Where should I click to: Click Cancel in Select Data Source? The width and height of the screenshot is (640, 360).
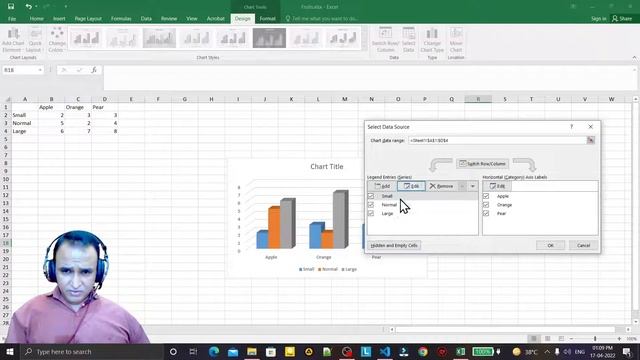click(583, 245)
